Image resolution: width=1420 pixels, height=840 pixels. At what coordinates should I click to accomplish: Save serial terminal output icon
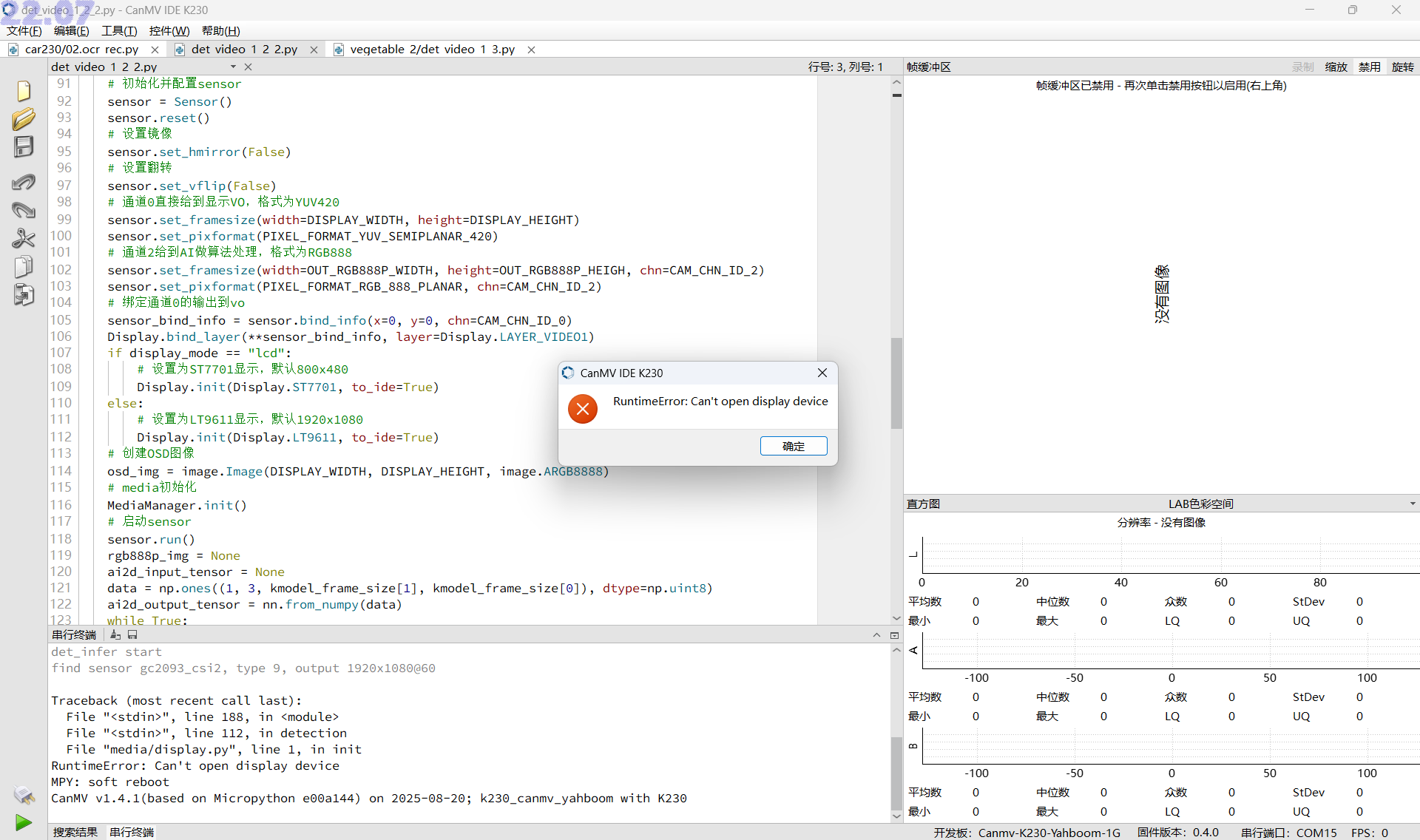click(x=132, y=635)
